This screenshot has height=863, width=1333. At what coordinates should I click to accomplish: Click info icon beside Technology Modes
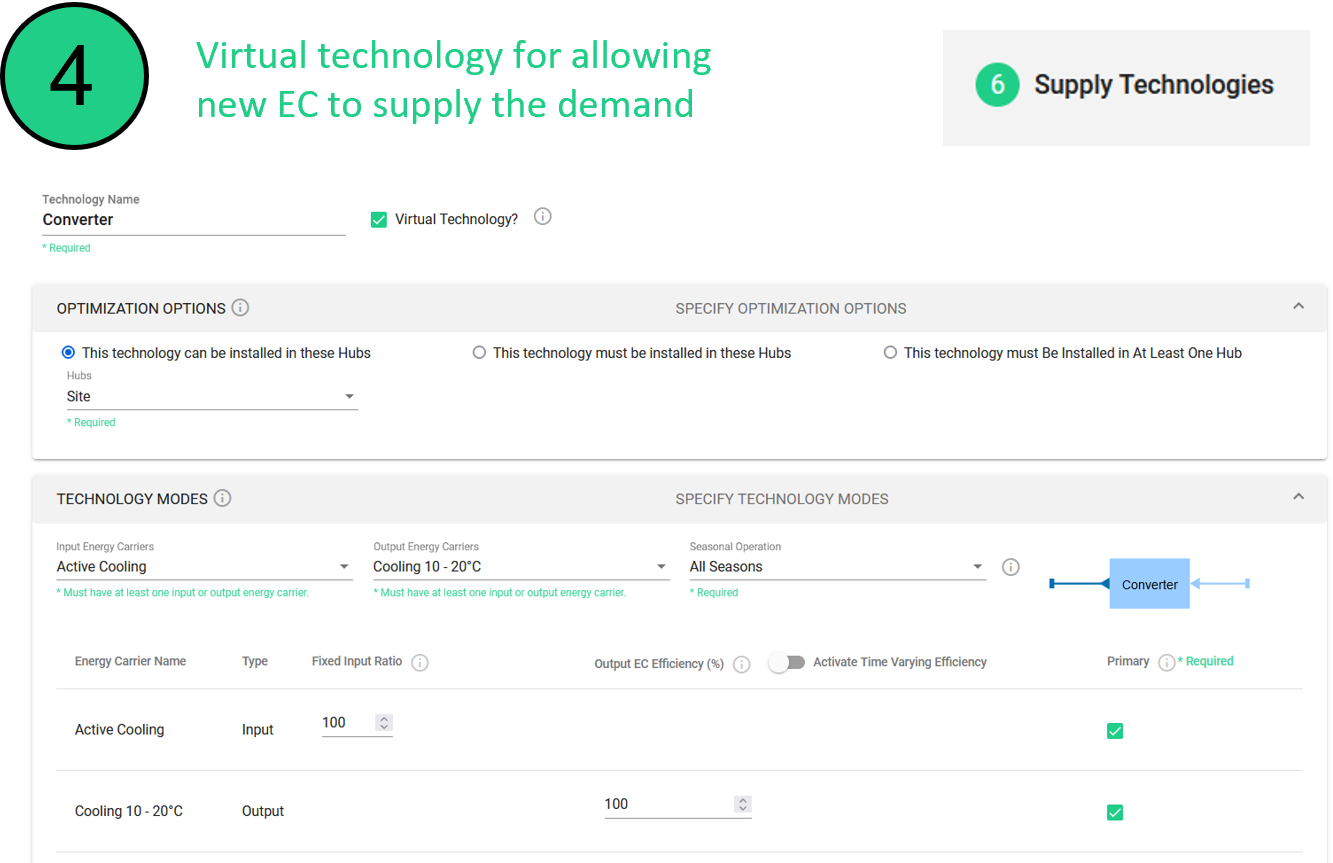pos(222,498)
